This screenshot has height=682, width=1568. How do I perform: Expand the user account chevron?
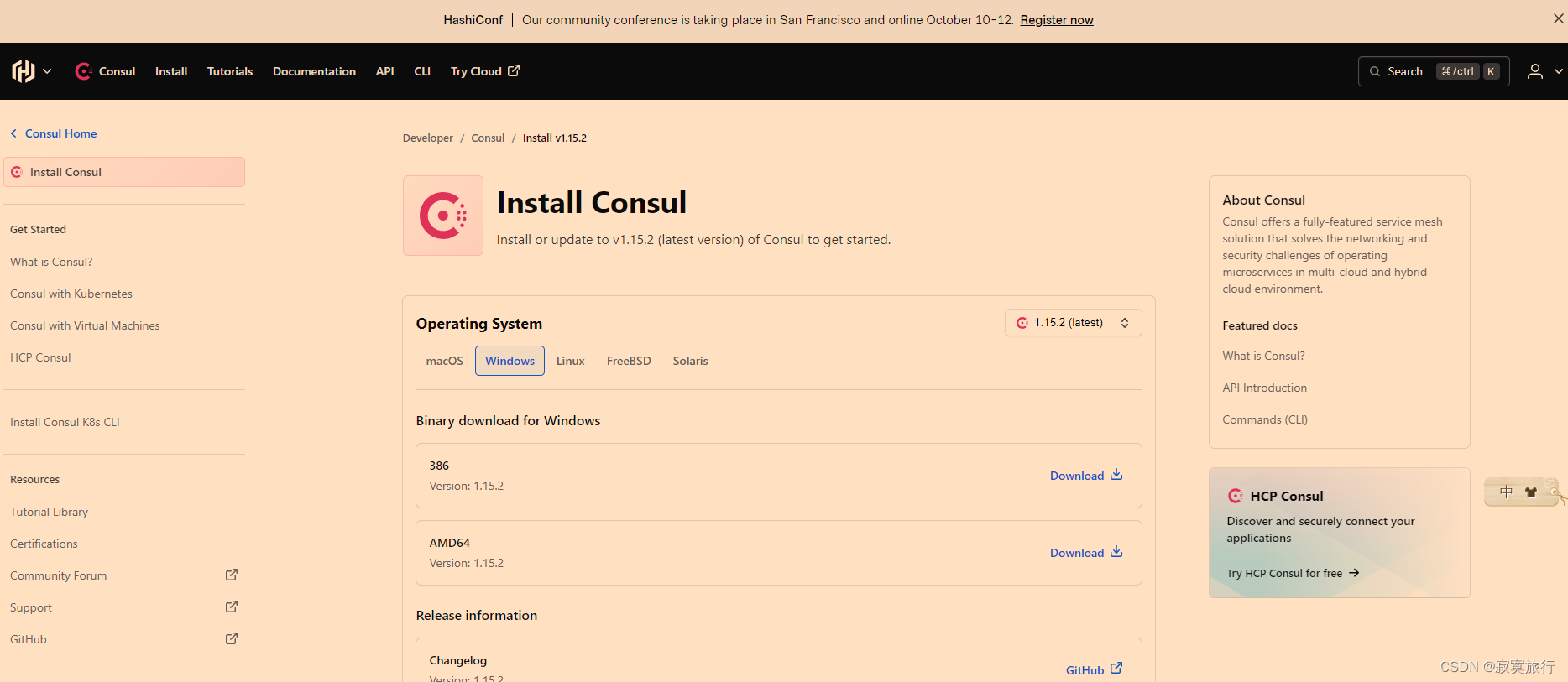[x=1559, y=71]
